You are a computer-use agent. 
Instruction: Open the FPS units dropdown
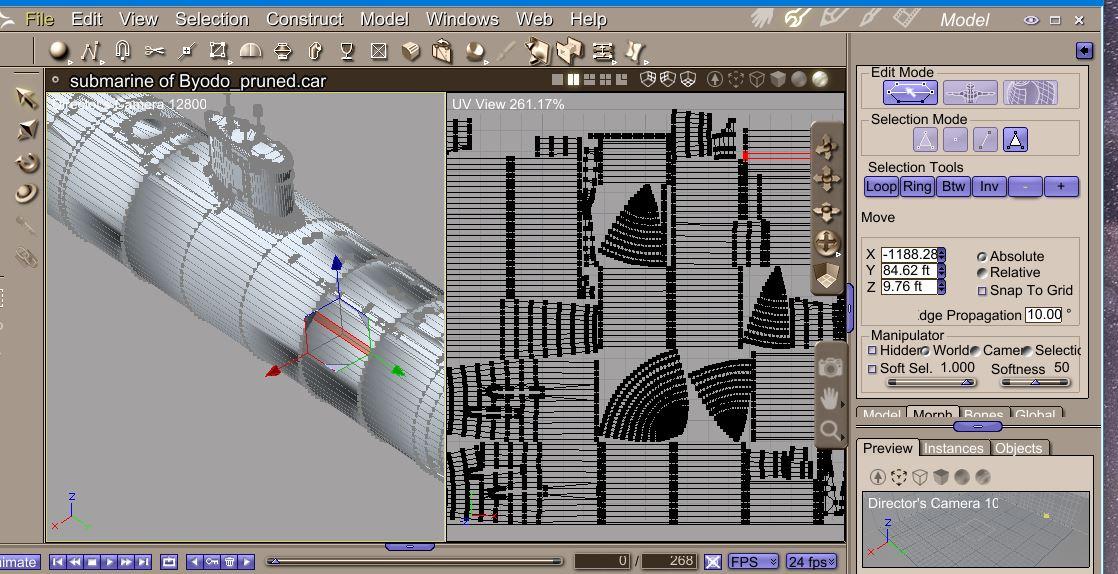(753, 561)
